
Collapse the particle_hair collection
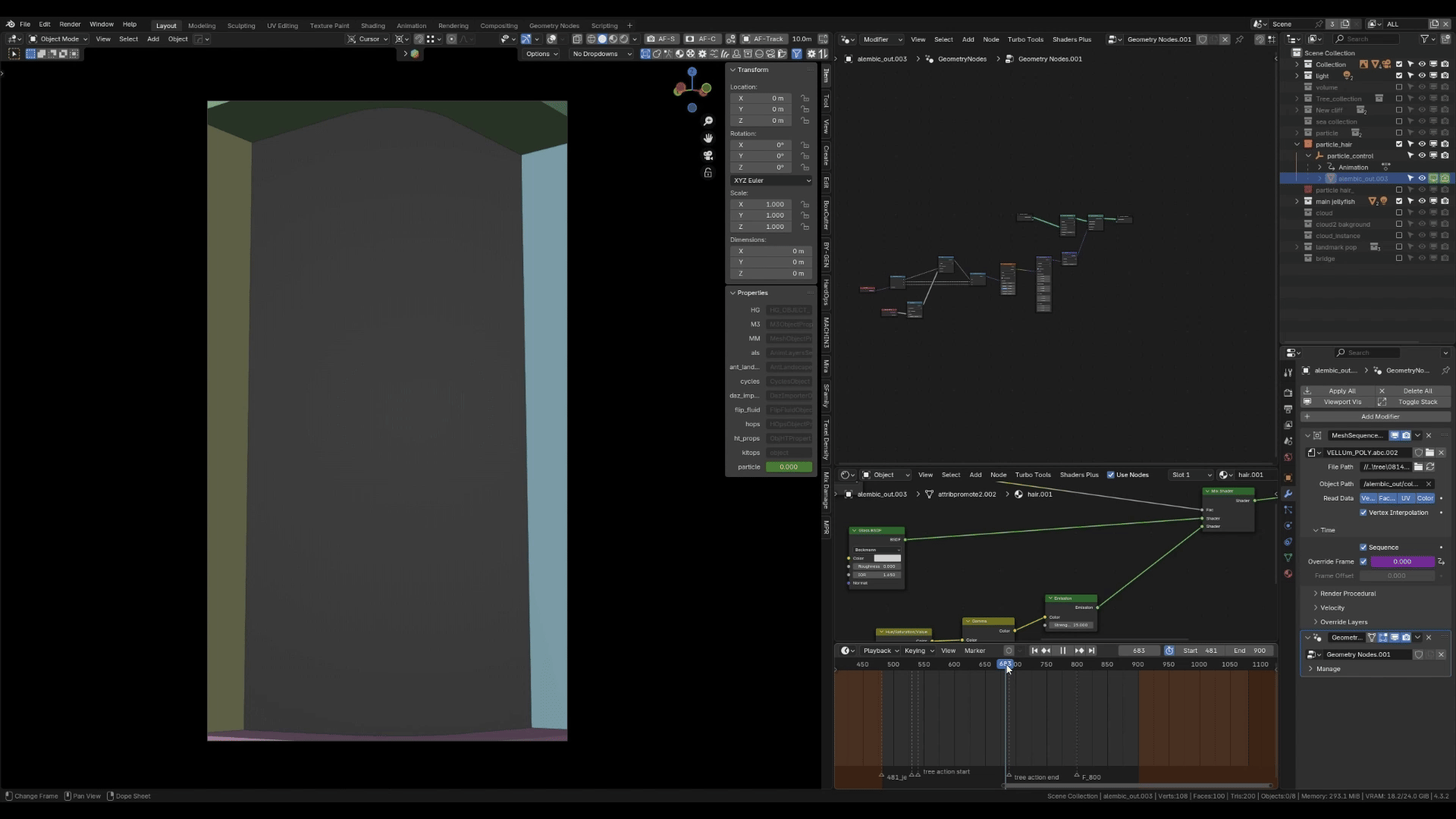(x=1297, y=144)
